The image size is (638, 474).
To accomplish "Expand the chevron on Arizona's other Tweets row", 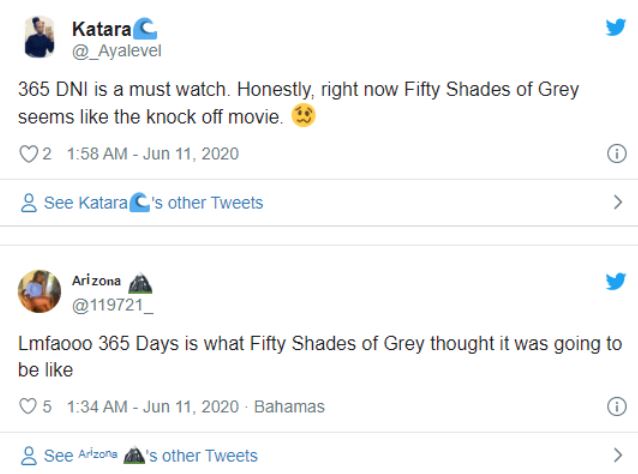I will click(617, 456).
